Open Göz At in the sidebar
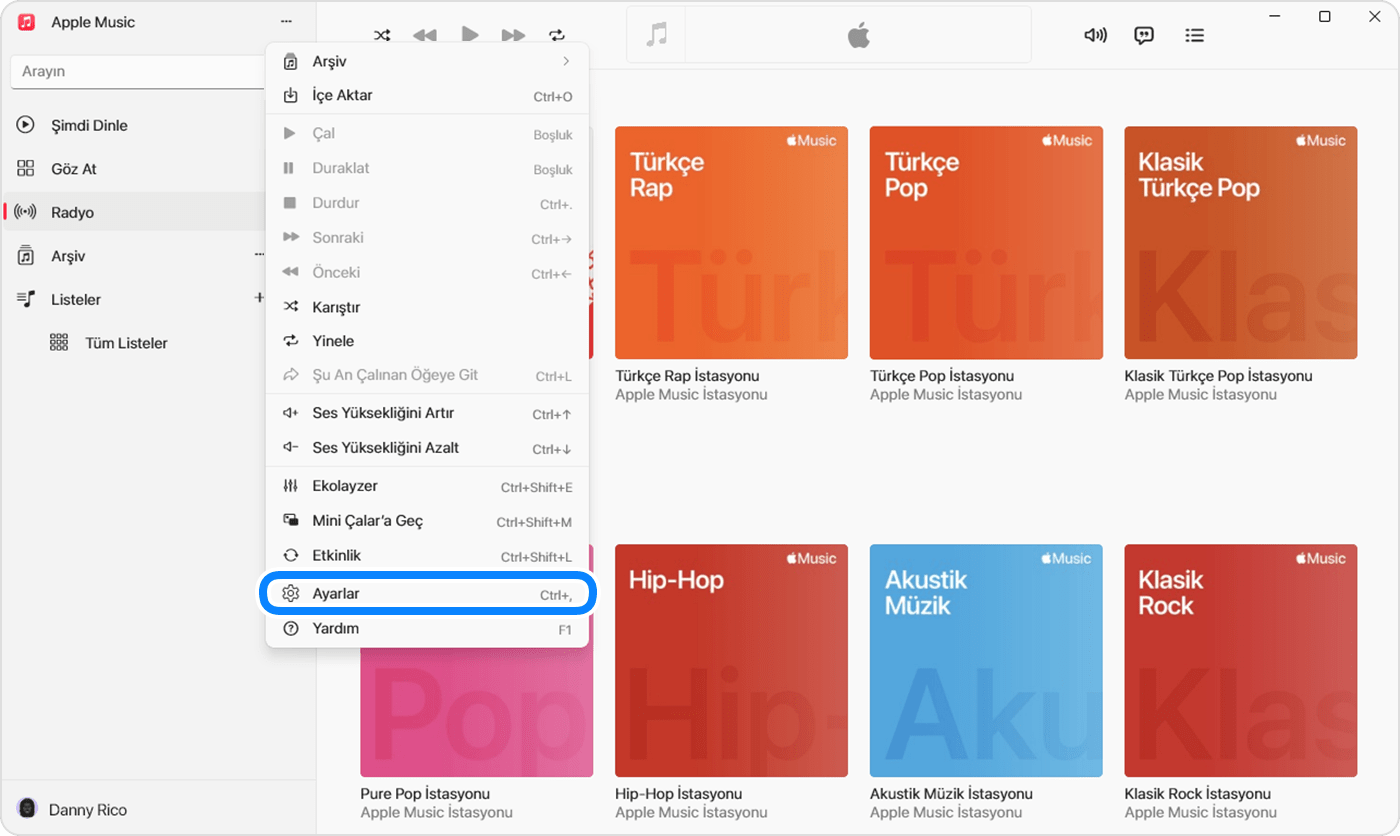 [x=135, y=169]
